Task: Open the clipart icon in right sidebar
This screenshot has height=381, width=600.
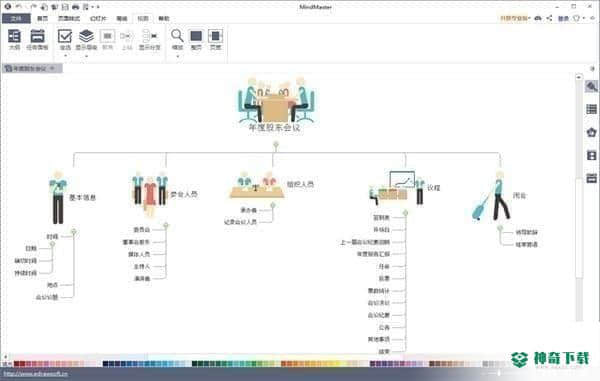Action: click(591, 132)
